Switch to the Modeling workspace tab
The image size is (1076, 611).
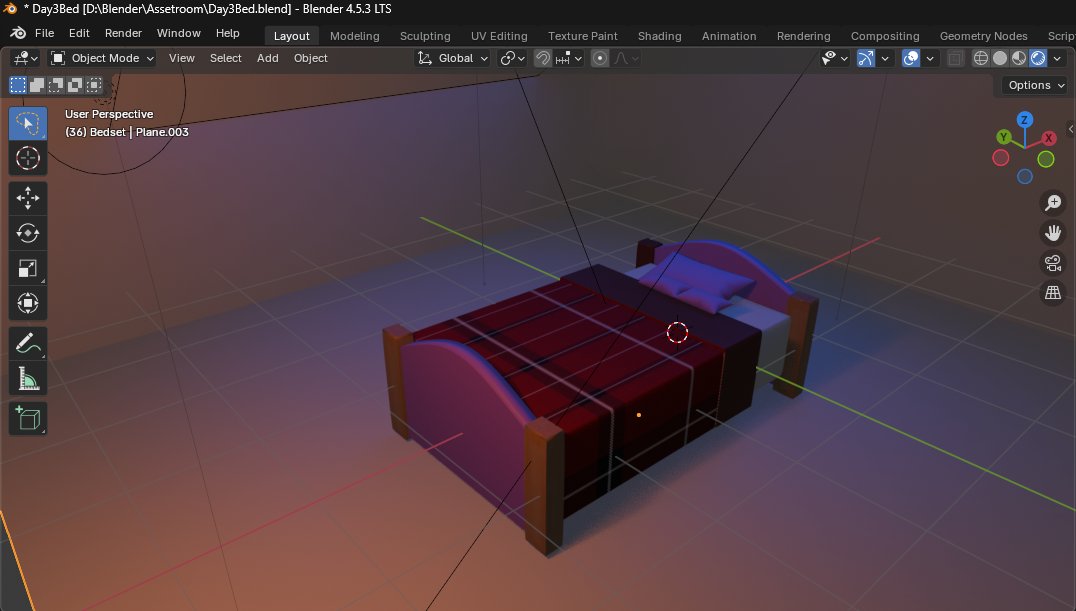click(355, 36)
